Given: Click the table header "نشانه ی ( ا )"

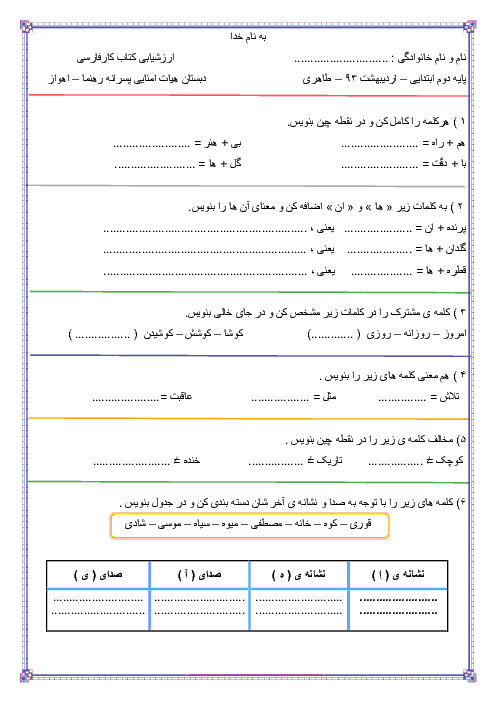Looking at the screenshot, I should pyautogui.click(x=398, y=574).
